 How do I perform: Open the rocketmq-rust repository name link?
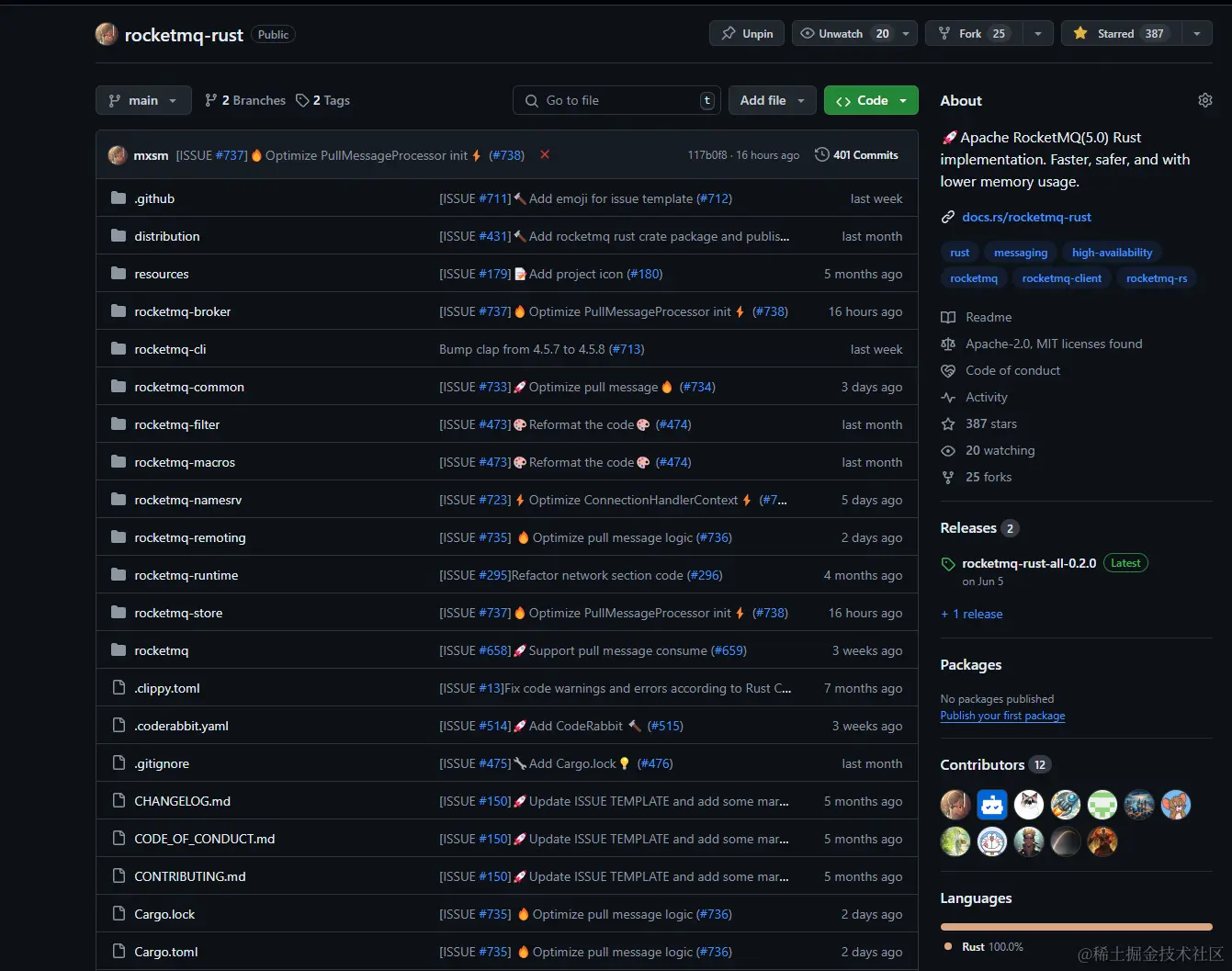tap(184, 35)
